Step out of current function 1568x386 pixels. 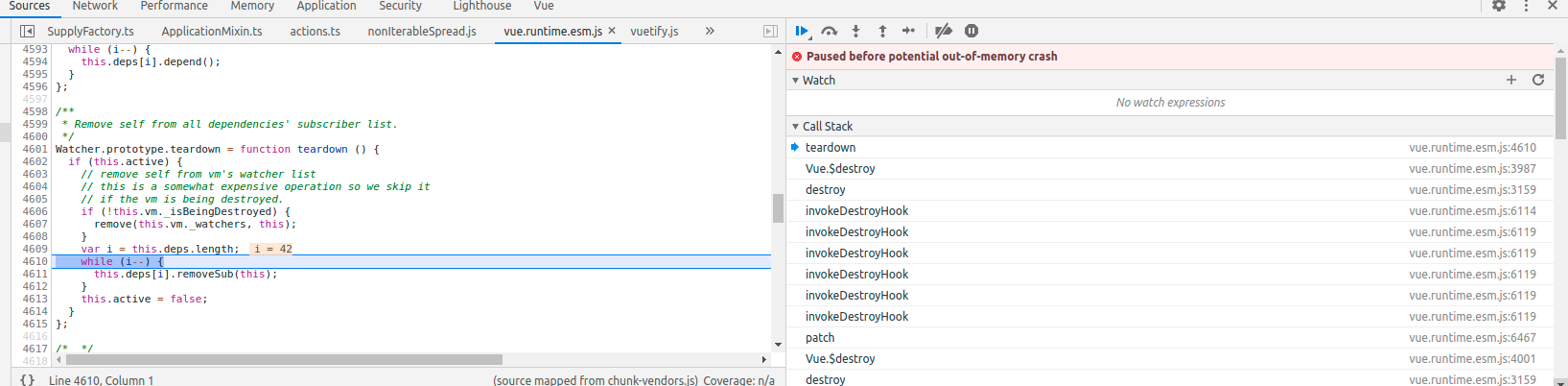click(x=882, y=32)
